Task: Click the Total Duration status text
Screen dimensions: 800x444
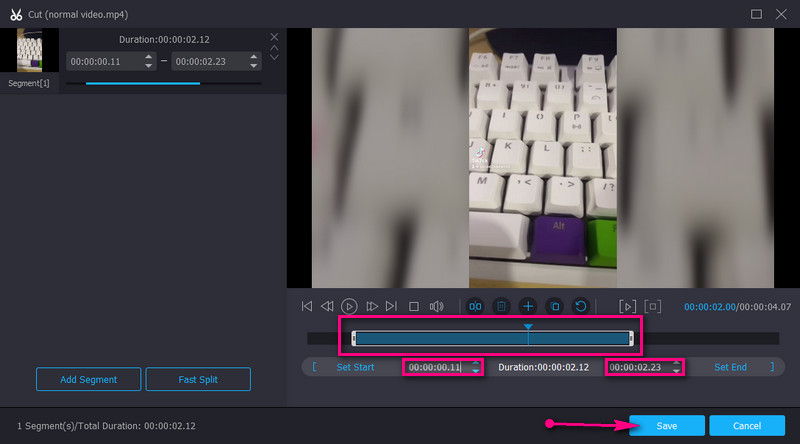Action: point(106,426)
